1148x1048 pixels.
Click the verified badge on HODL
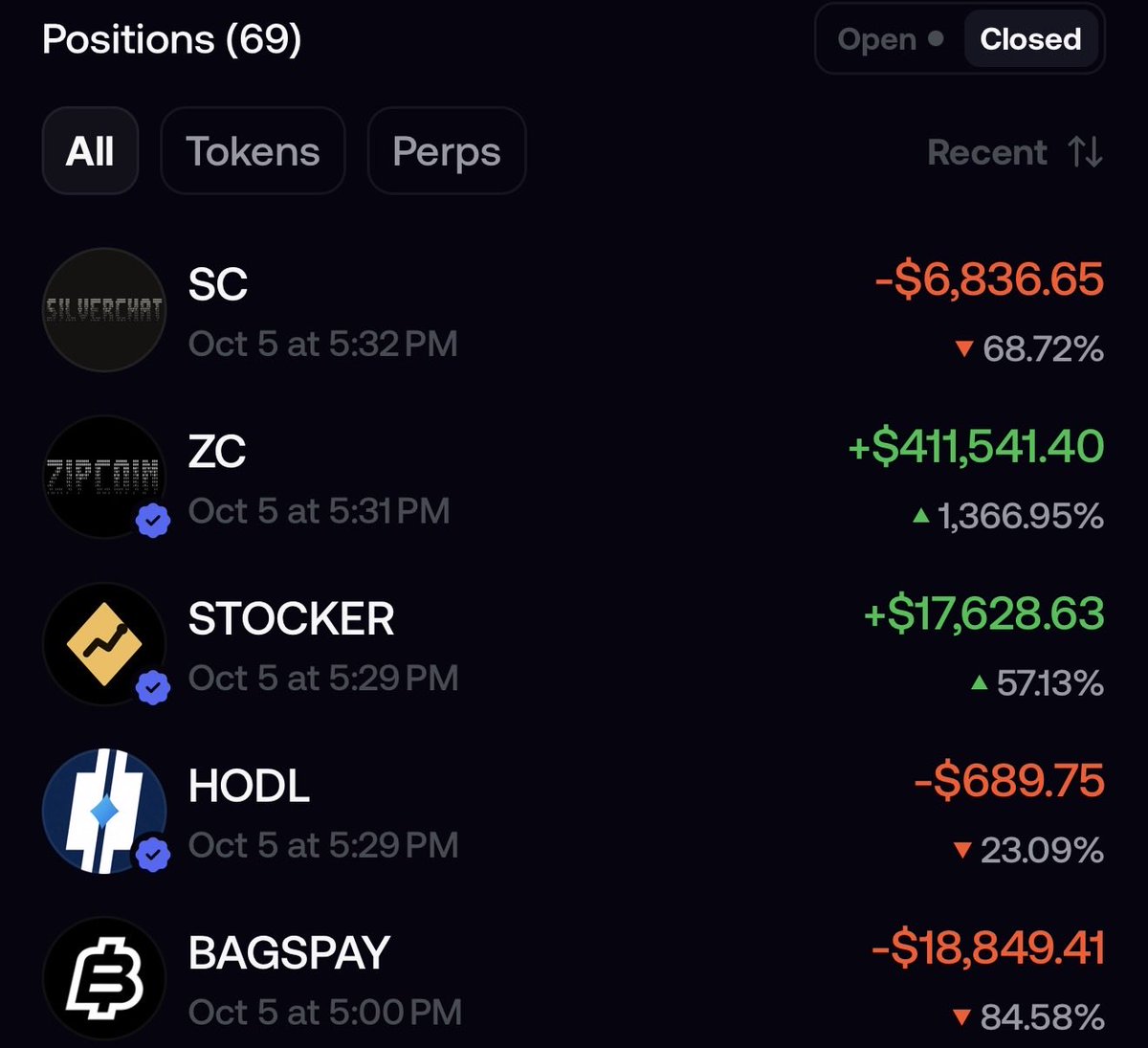tap(153, 854)
